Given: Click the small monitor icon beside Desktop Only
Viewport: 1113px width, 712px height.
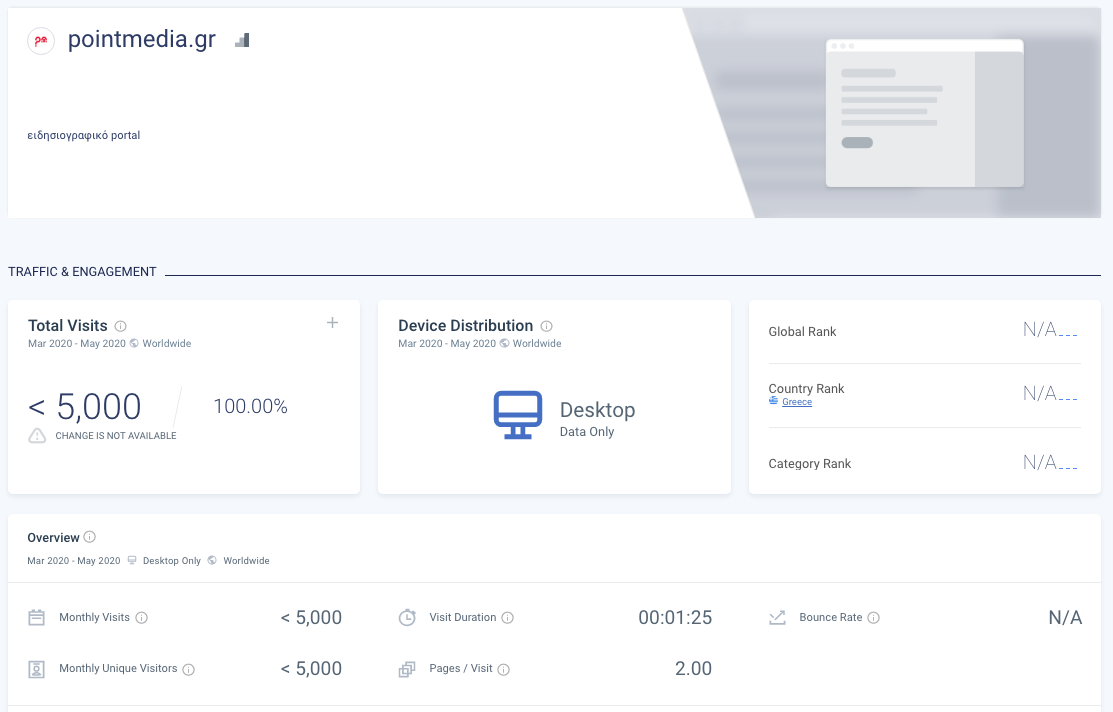Looking at the screenshot, I should coord(132,561).
